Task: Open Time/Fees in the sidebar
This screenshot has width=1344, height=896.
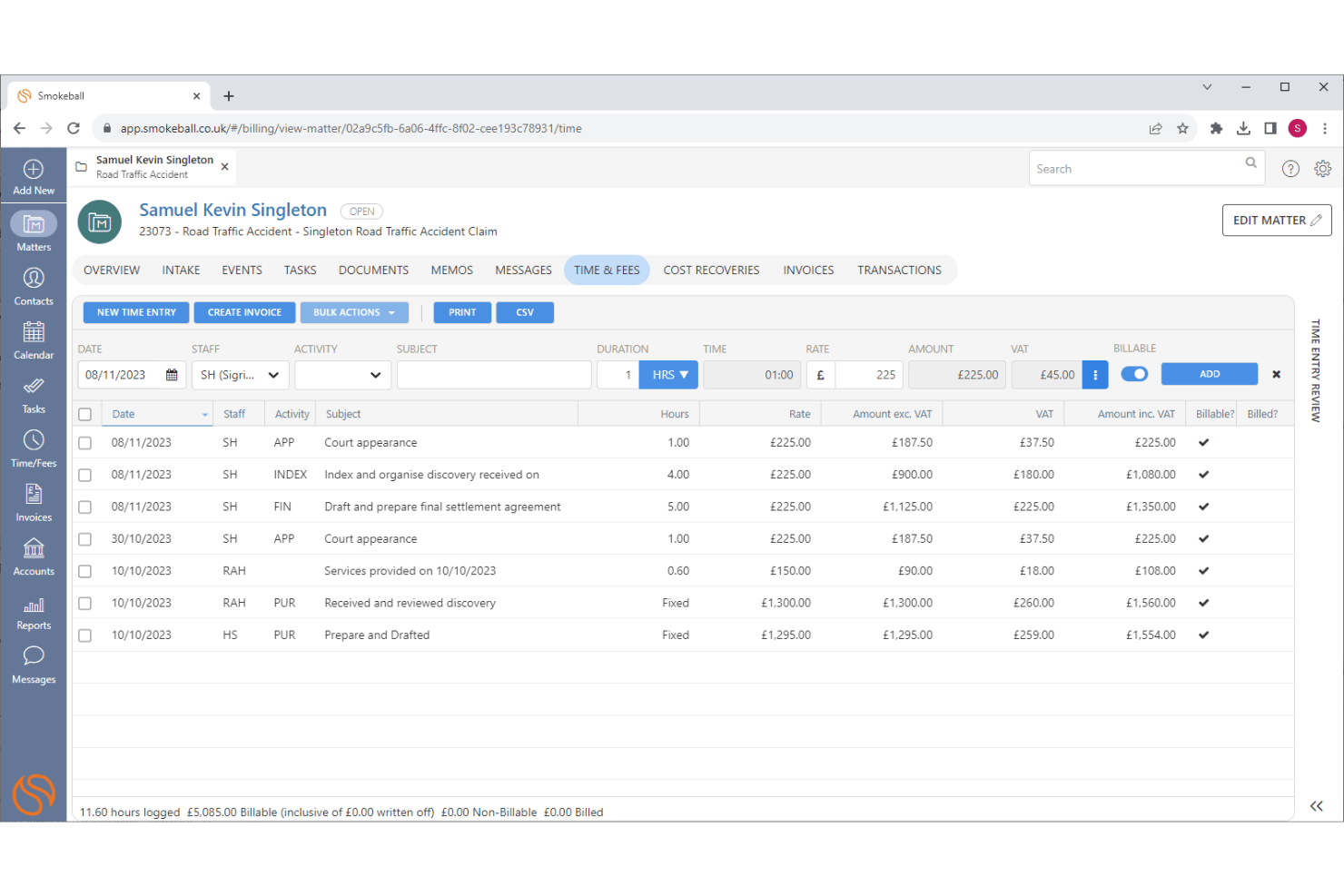Action: [x=34, y=448]
